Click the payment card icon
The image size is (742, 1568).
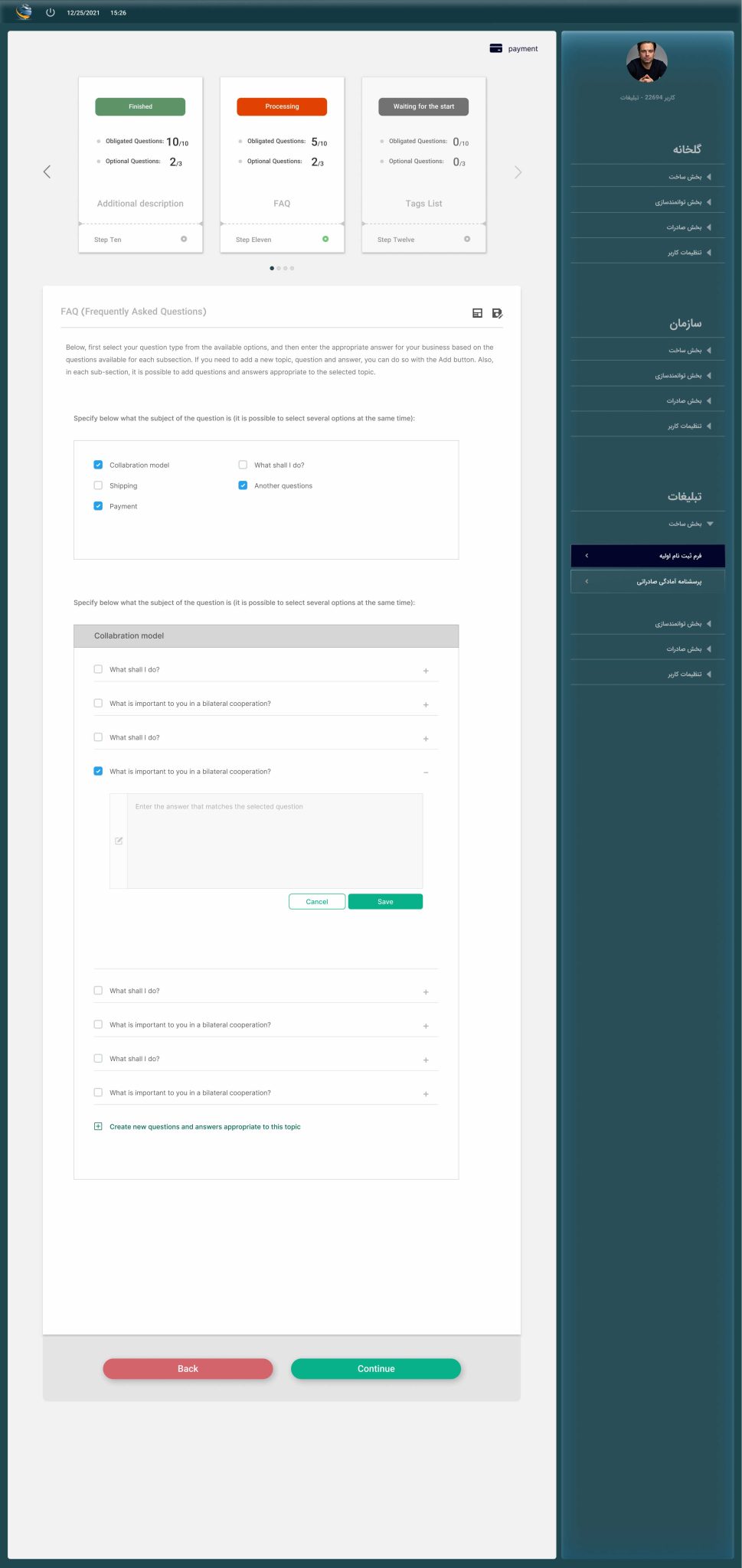point(495,48)
